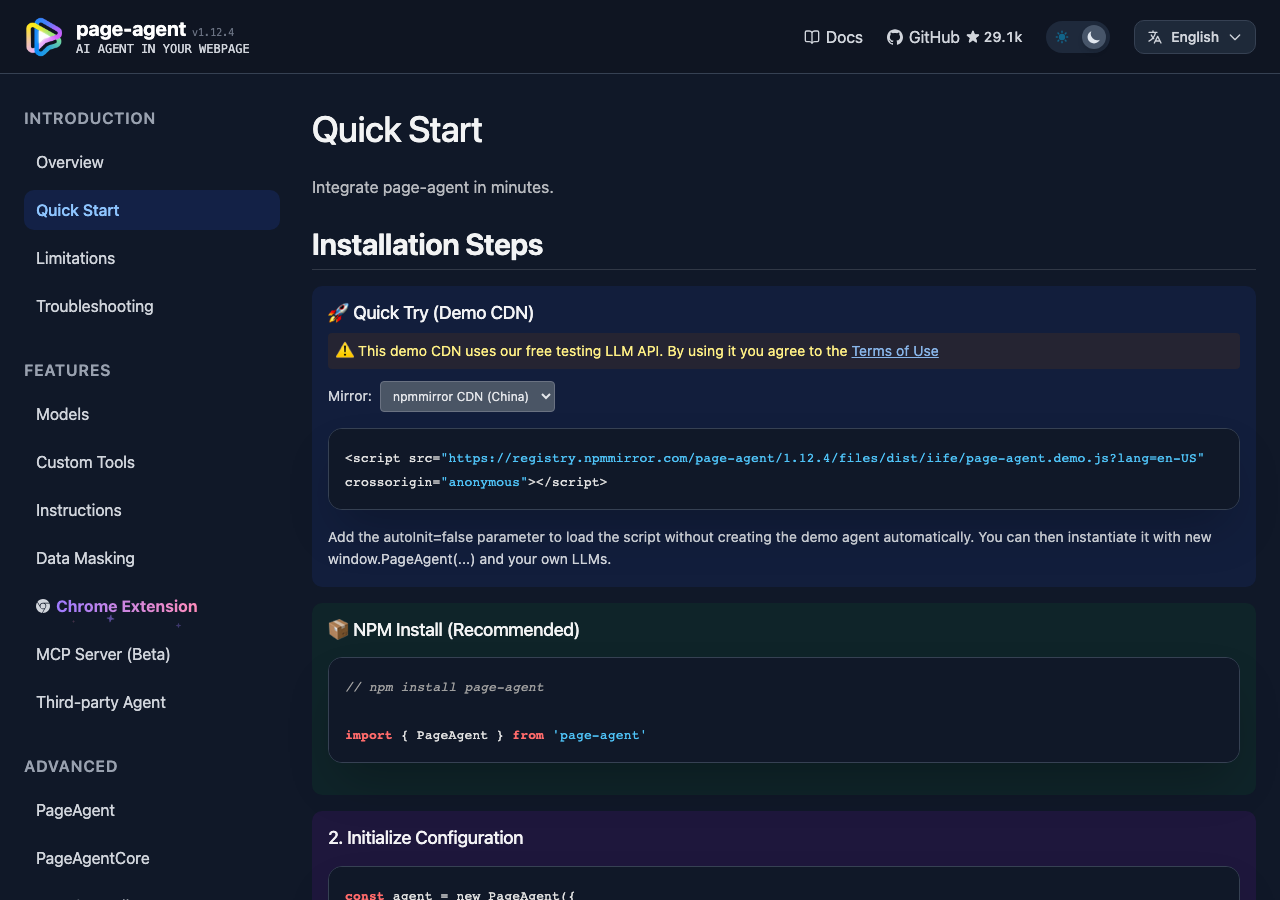This screenshot has width=1280, height=900.
Task: Open PageAgentCore in the sidebar
Action: [x=152, y=858]
